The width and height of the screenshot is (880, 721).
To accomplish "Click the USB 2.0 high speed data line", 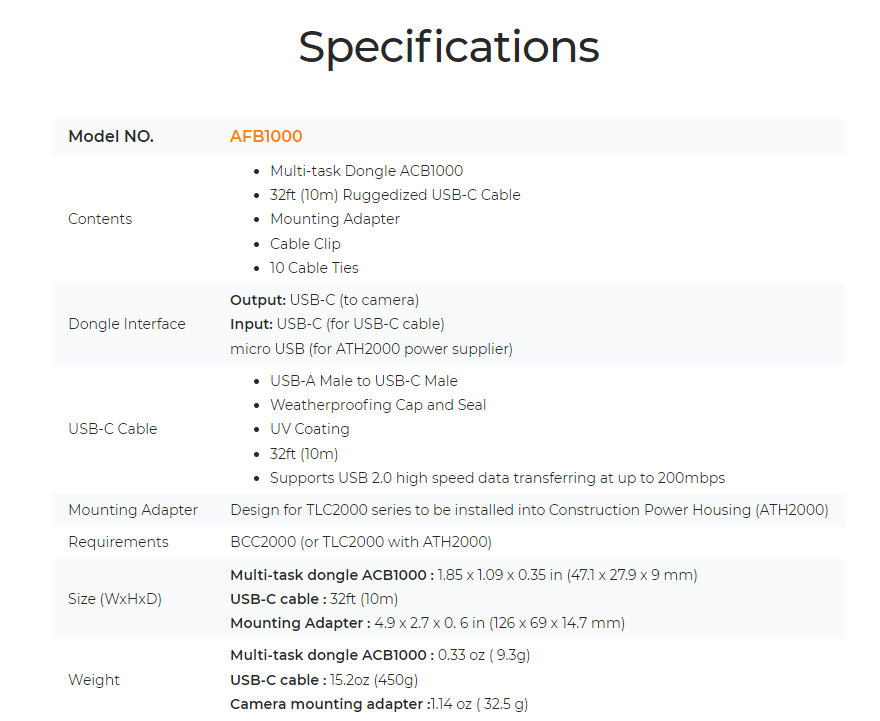I will pos(497,478).
